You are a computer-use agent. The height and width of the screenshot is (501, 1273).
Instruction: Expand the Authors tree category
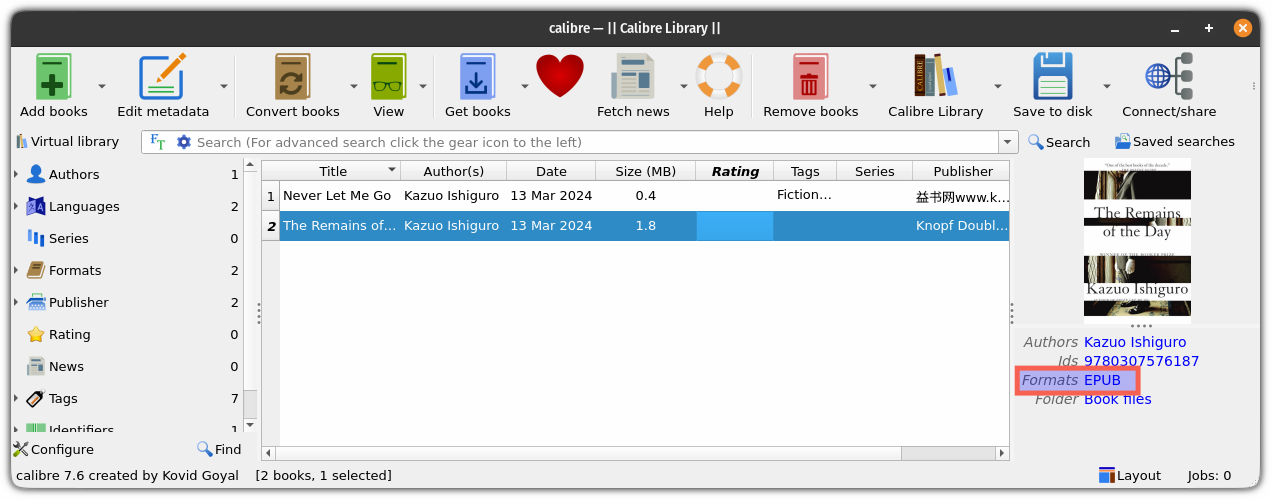(x=16, y=175)
